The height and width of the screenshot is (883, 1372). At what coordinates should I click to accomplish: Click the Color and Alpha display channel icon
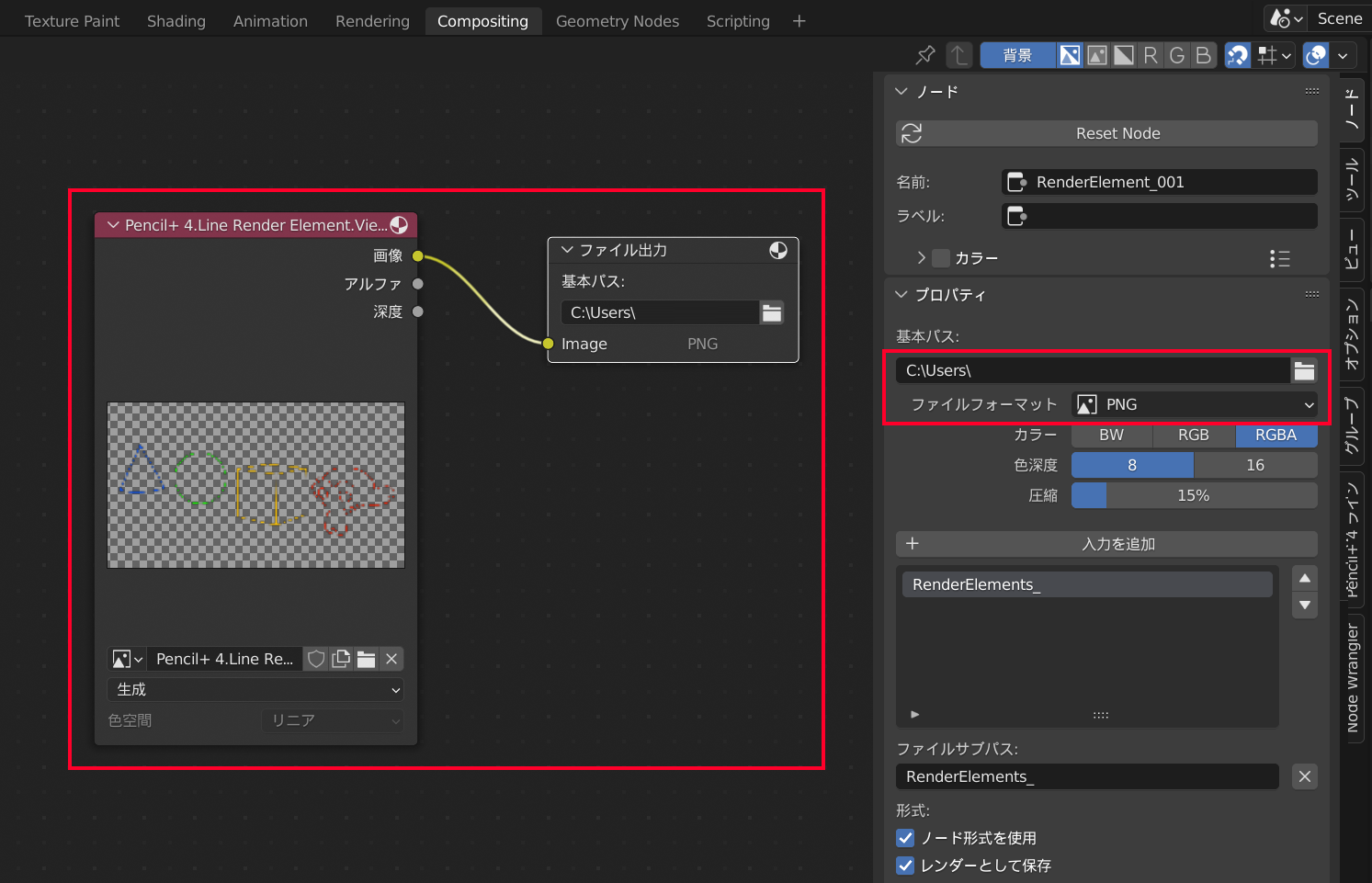[1070, 55]
